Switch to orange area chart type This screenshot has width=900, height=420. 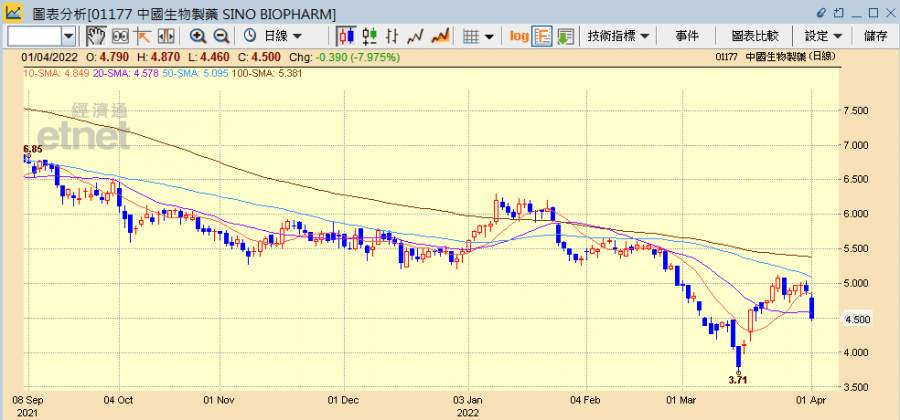[x=440, y=36]
